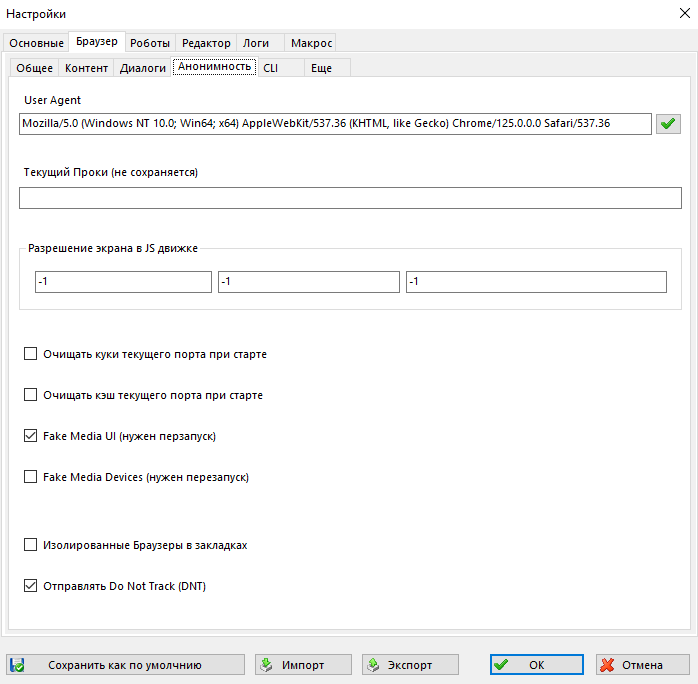Enable Fake Media Devices checkbox
This screenshot has height=684, width=698.
point(30,477)
